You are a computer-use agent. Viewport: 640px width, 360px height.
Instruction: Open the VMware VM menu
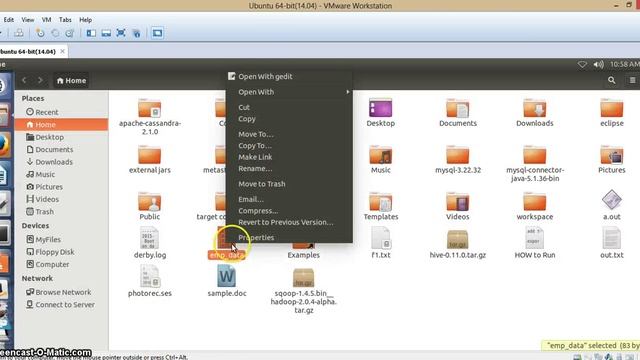click(47, 20)
